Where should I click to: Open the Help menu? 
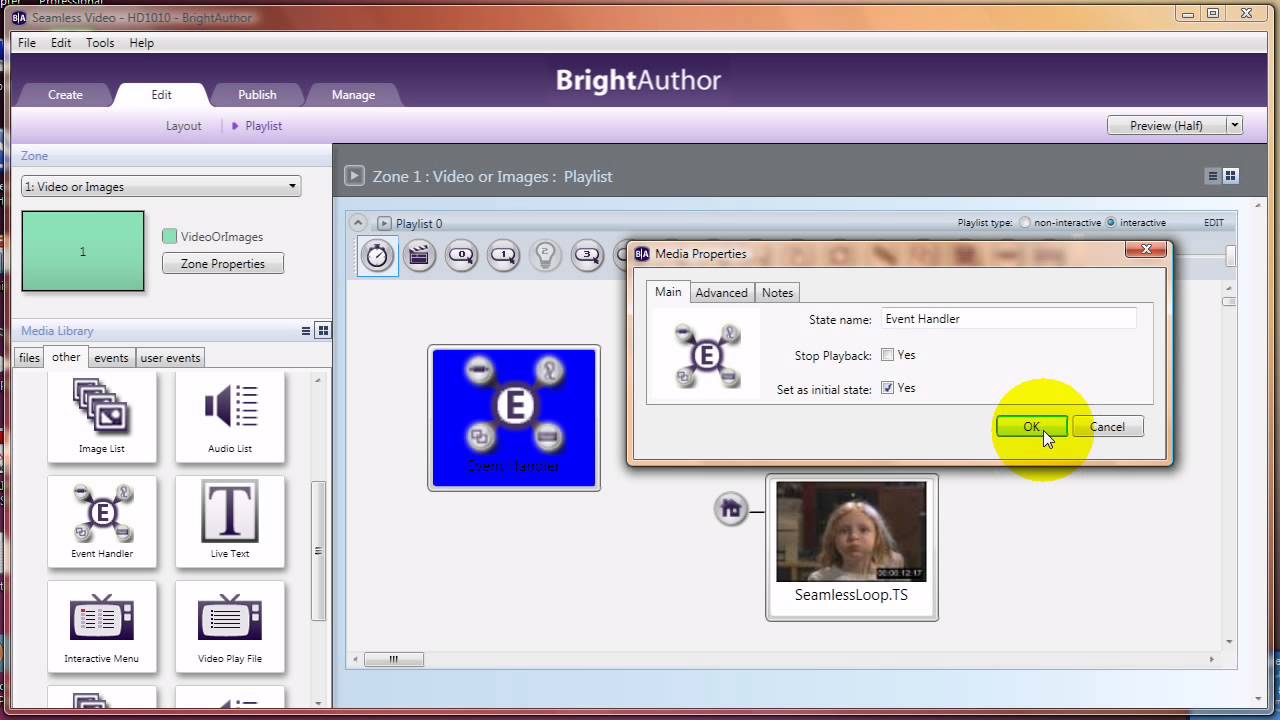[x=142, y=43]
